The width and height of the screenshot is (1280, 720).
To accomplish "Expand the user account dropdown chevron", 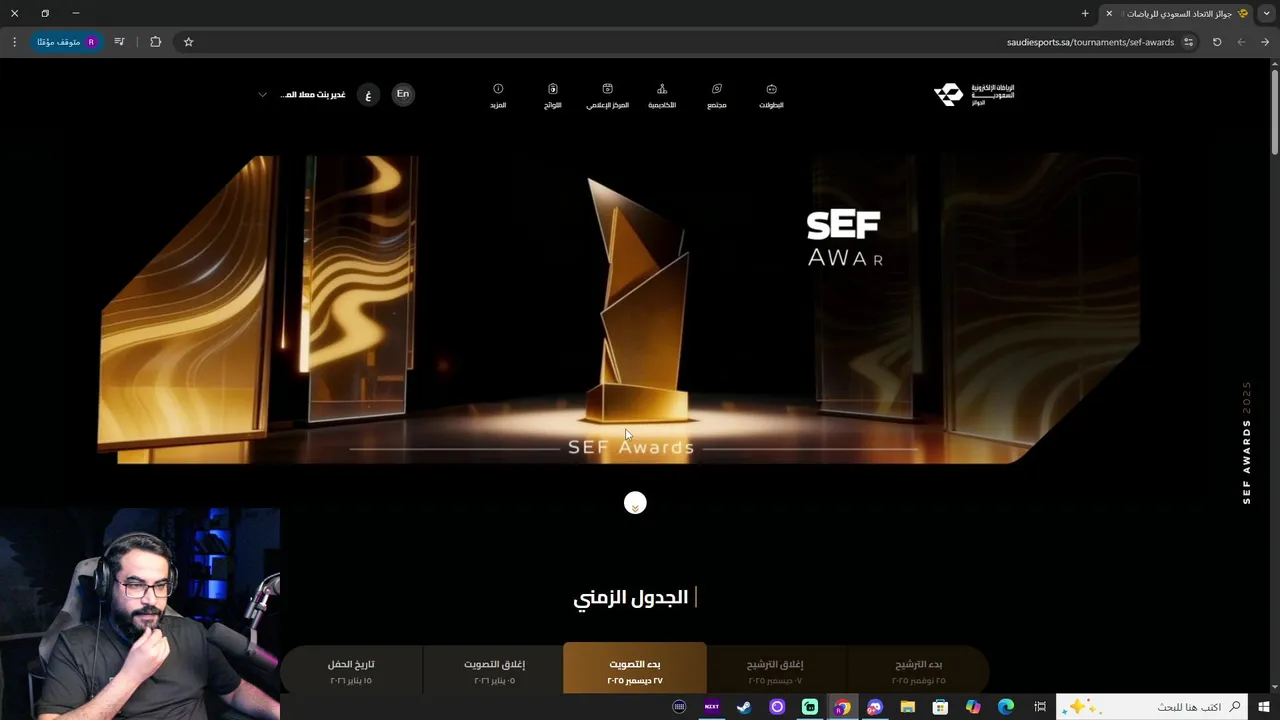I will click(x=262, y=95).
